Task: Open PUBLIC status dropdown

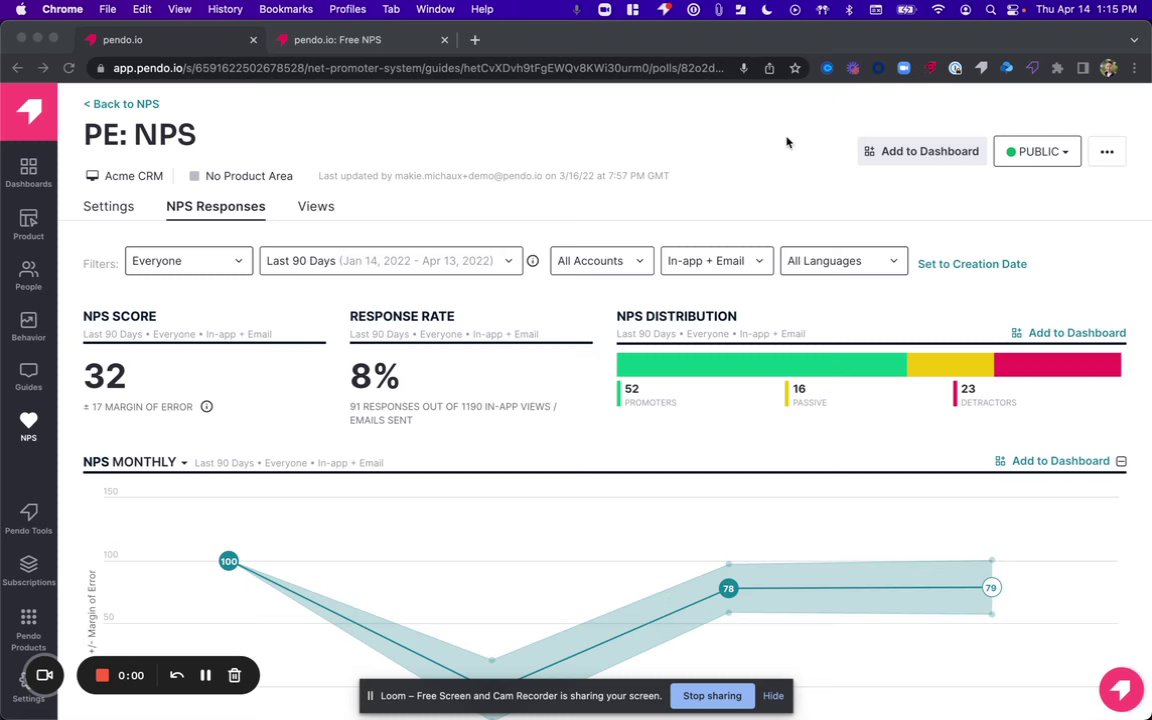Action: [x=1037, y=151]
